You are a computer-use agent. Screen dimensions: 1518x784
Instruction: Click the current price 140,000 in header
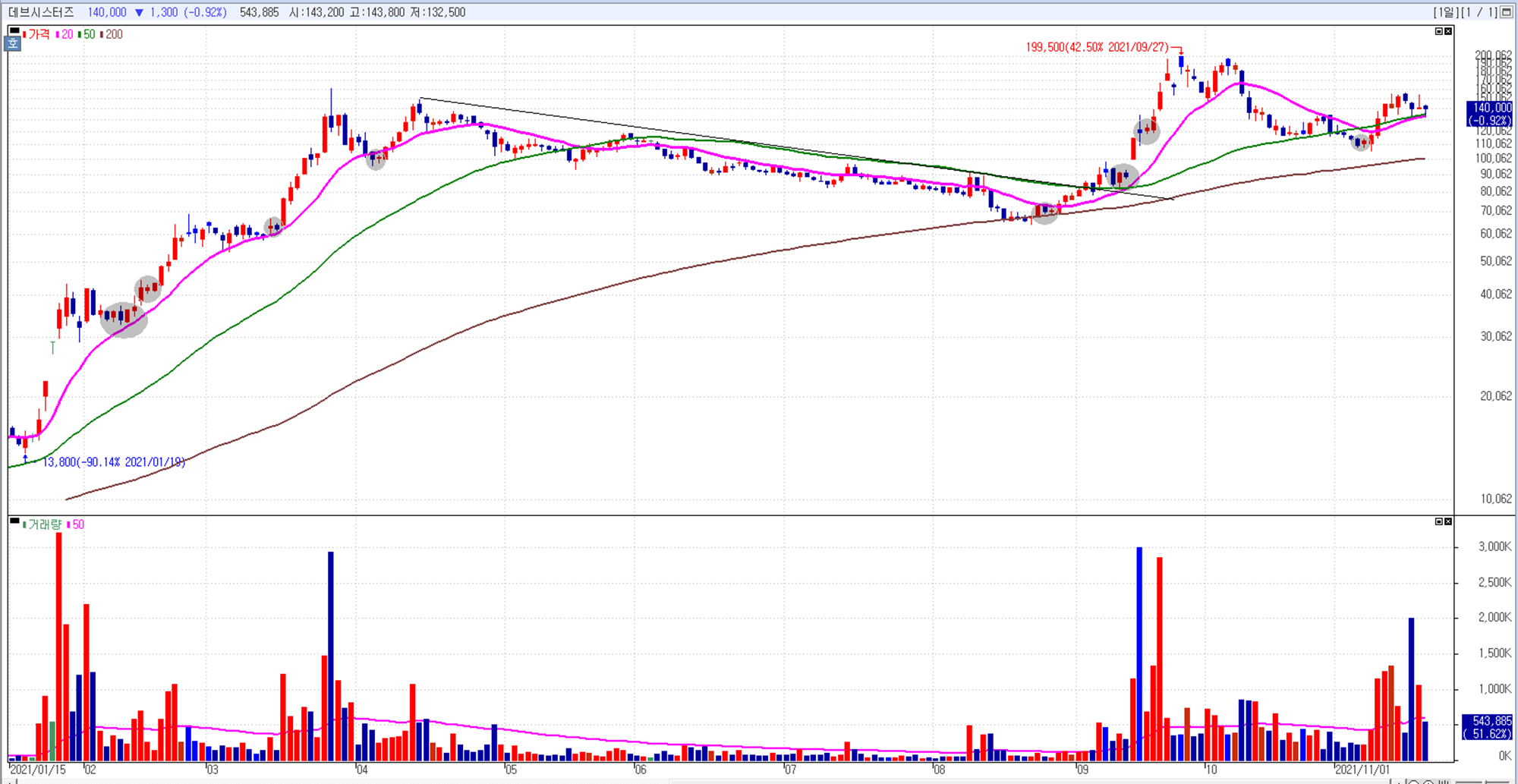107,12
